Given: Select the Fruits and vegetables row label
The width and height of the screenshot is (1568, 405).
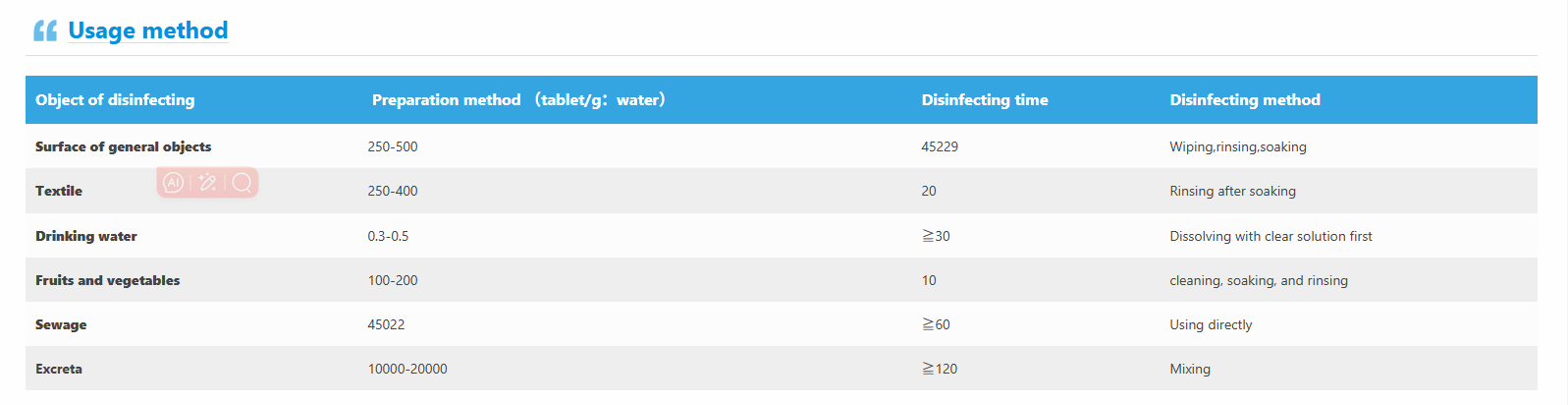Looking at the screenshot, I should [108, 280].
